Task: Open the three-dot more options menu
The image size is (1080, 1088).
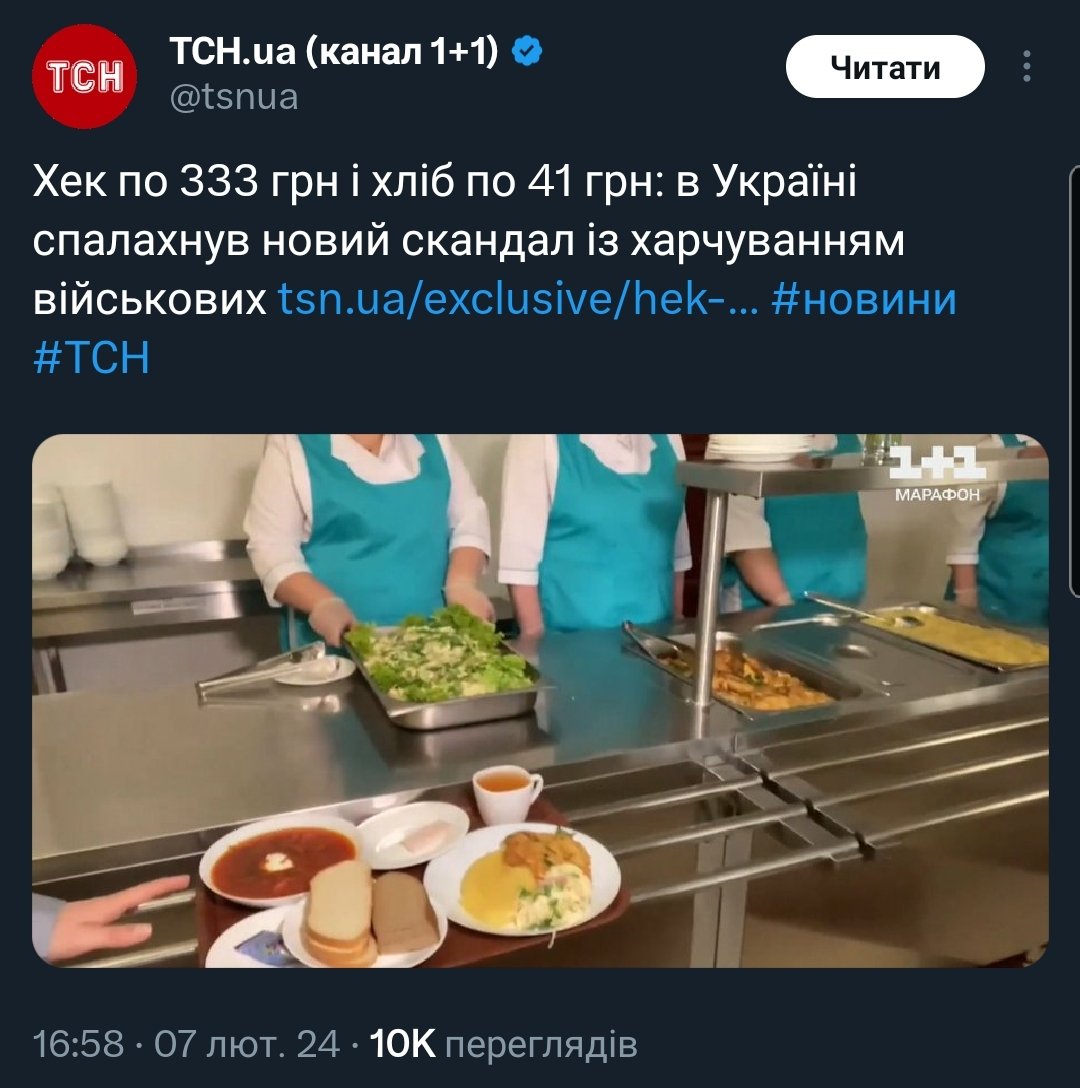Action: 1027,67
